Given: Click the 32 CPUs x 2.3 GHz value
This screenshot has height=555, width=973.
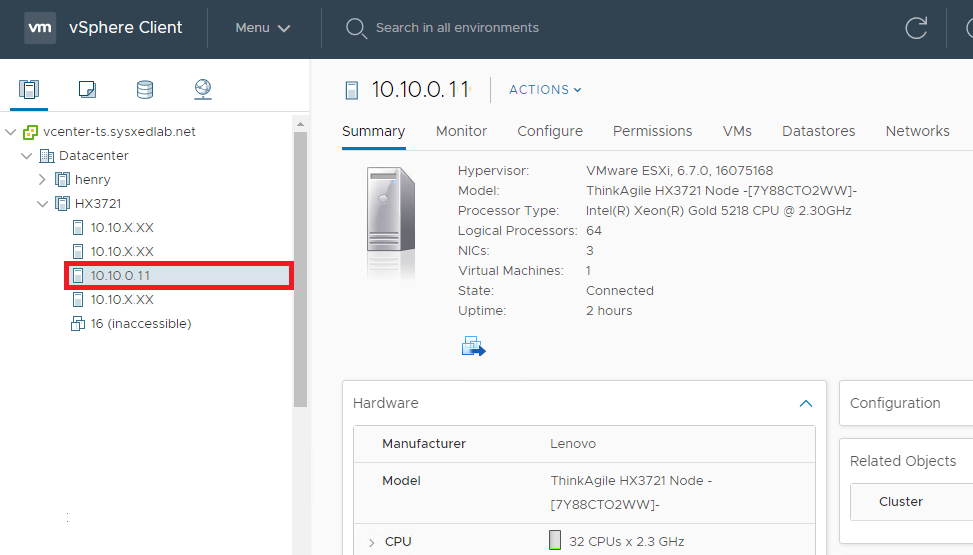Looking at the screenshot, I should (x=626, y=541).
